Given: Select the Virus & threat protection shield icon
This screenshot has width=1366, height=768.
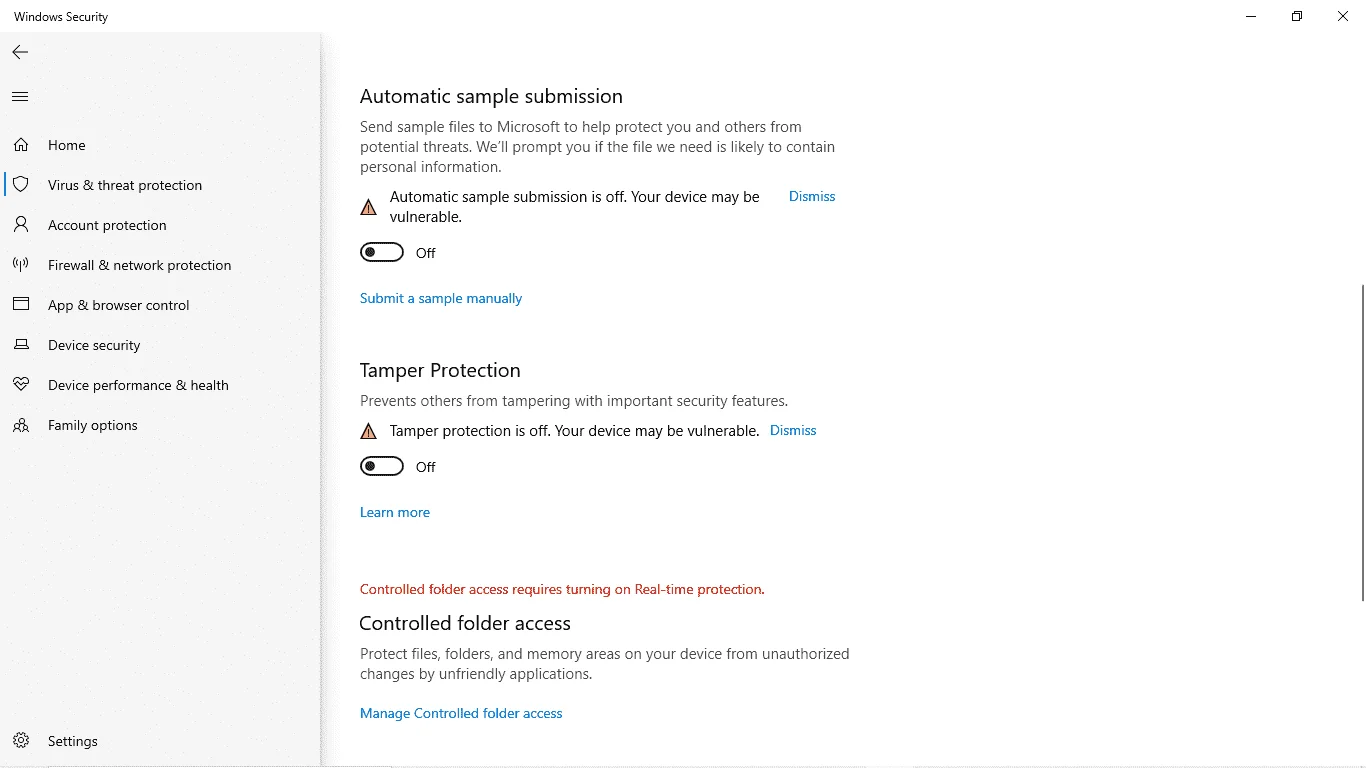Looking at the screenshot, I should [x=21, y=185].
